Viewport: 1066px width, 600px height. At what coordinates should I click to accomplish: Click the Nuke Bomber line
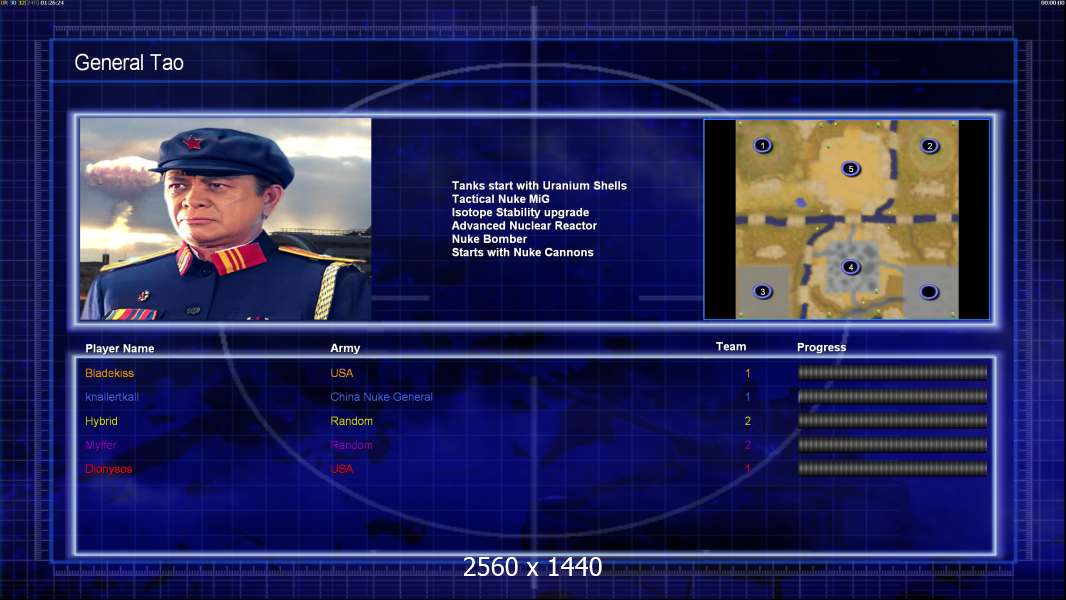tap(489, 239)
